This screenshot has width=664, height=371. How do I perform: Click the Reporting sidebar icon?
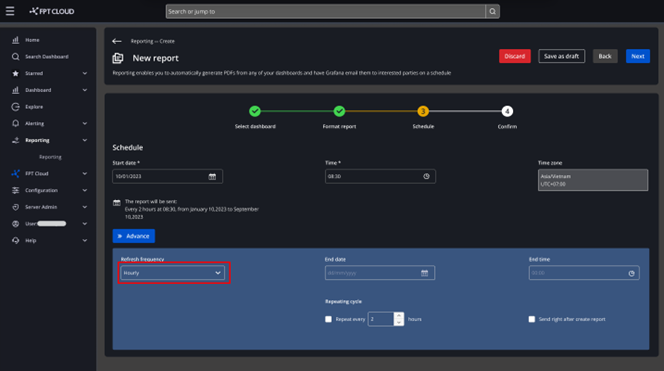click(16, 140)
